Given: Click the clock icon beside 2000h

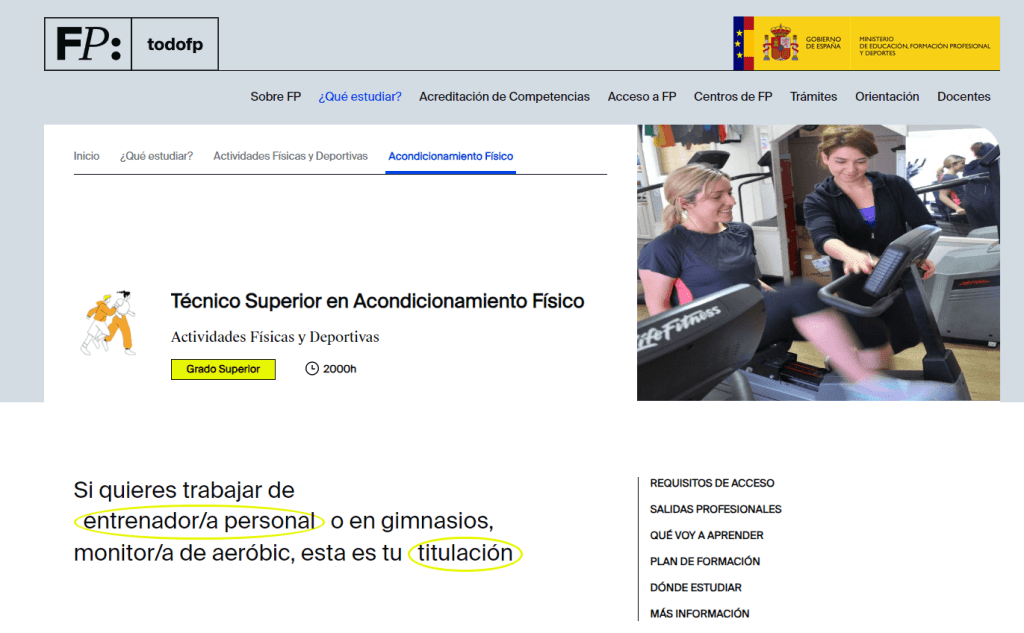Looking at the screenshot, I should [312, 368].
